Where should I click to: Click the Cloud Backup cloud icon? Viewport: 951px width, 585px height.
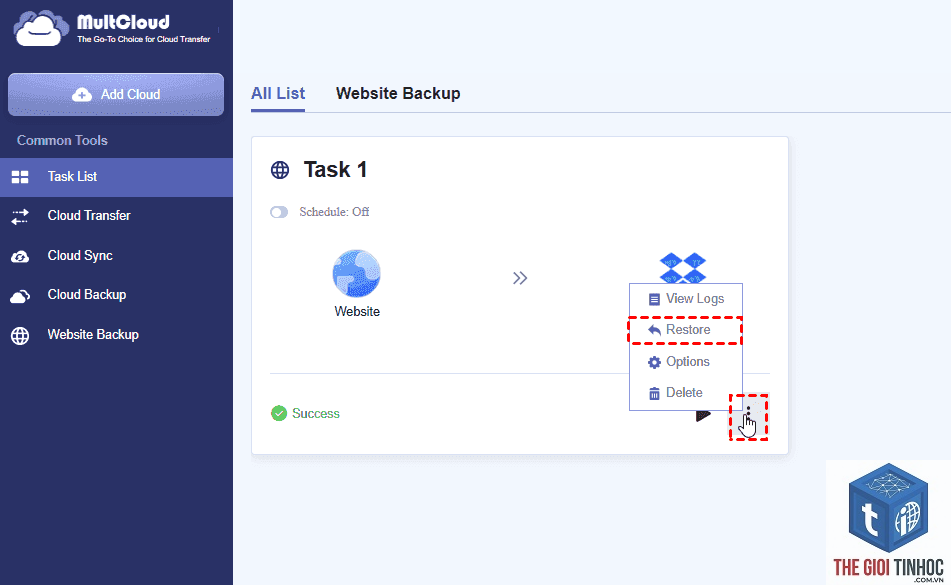(20, 296)
